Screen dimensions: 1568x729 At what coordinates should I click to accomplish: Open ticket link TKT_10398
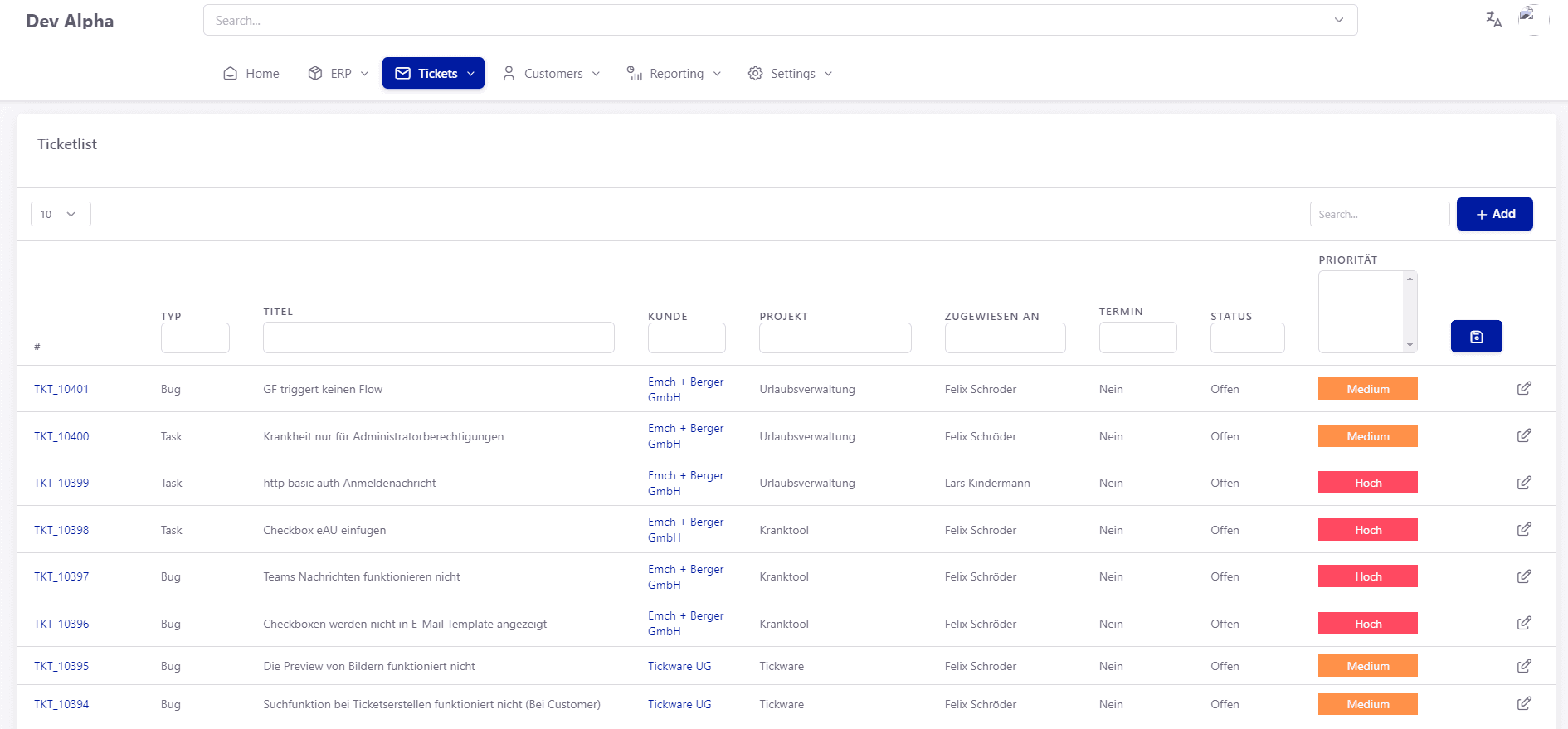point(61,530)
